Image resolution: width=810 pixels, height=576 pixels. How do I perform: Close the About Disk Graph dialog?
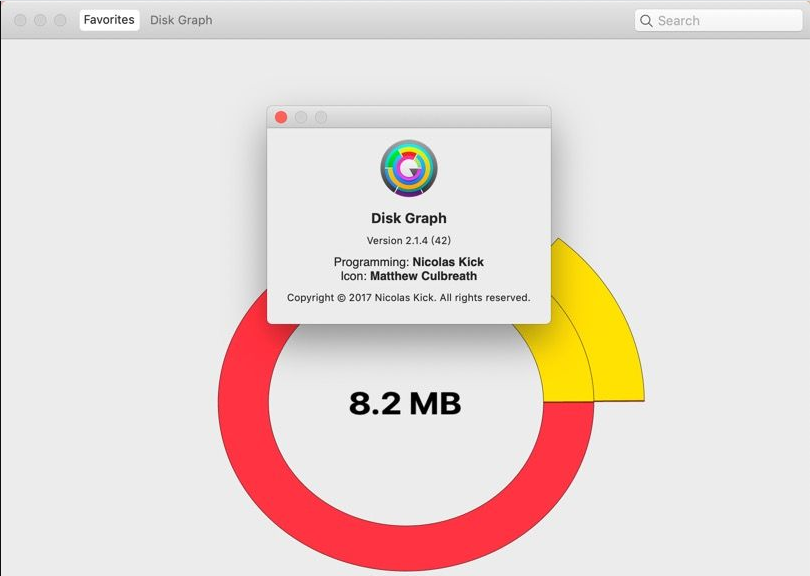(281, 117)
